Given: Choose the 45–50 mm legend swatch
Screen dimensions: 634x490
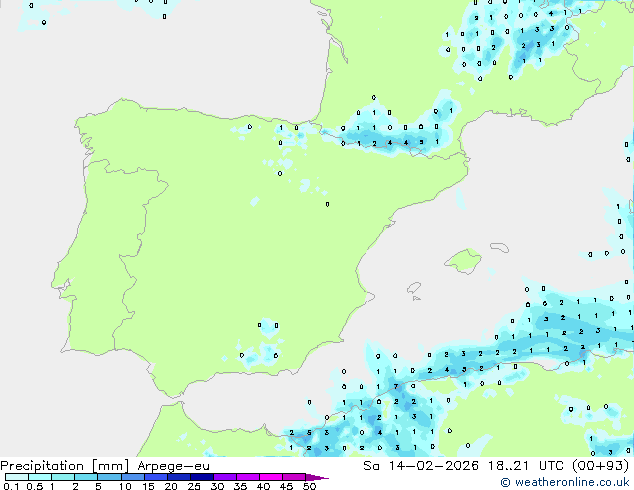Looking at the screenshot, I should point(294,477).
